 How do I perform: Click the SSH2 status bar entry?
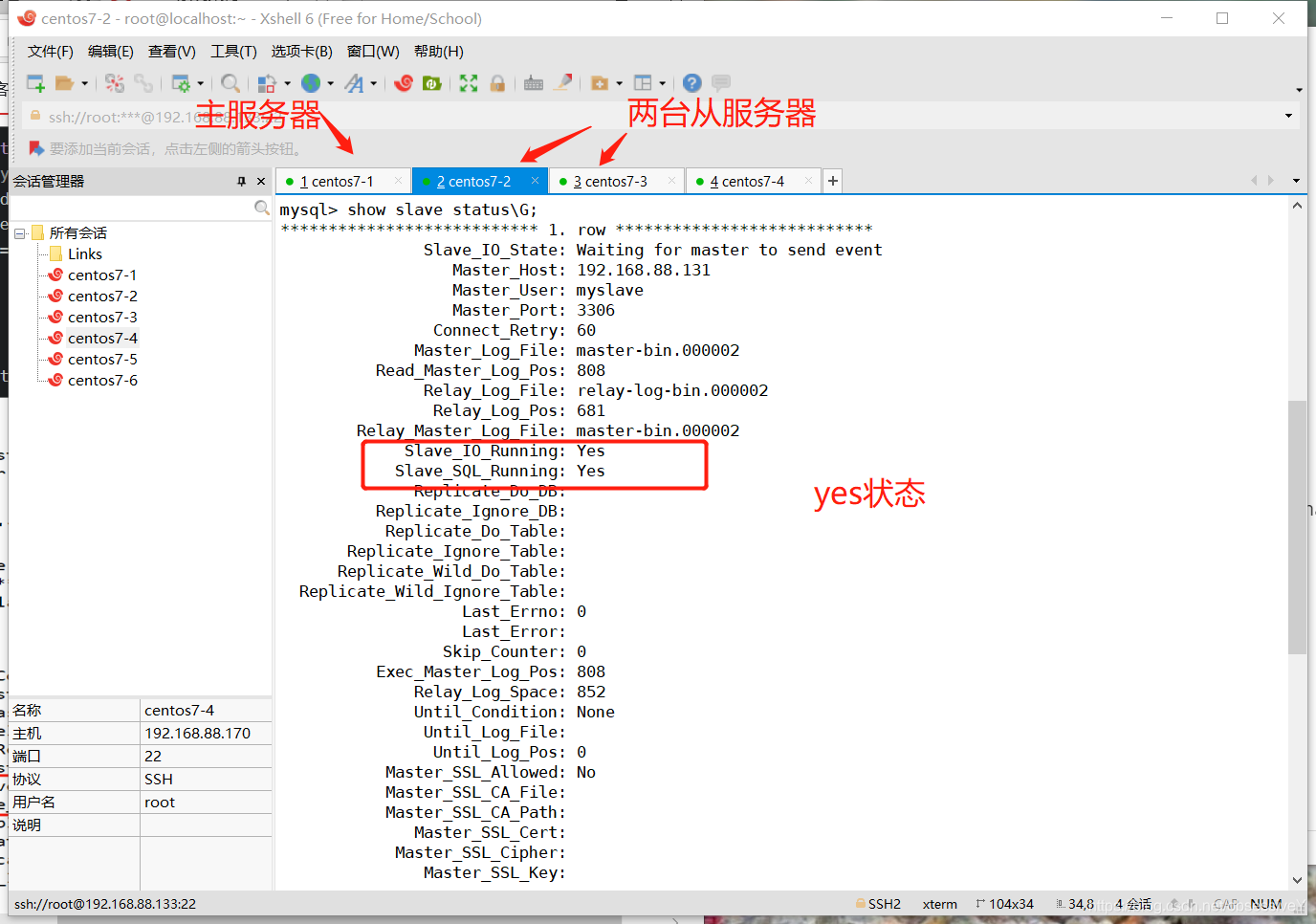tap(878, 904)
